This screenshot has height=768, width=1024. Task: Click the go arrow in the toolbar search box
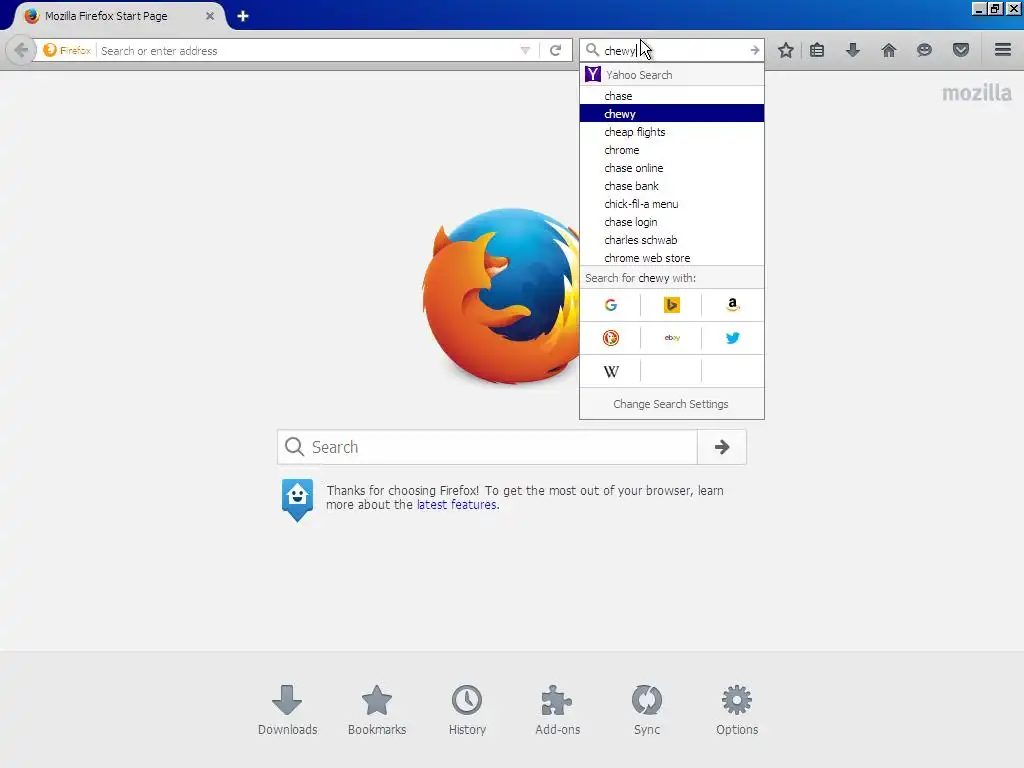[754, 50]
